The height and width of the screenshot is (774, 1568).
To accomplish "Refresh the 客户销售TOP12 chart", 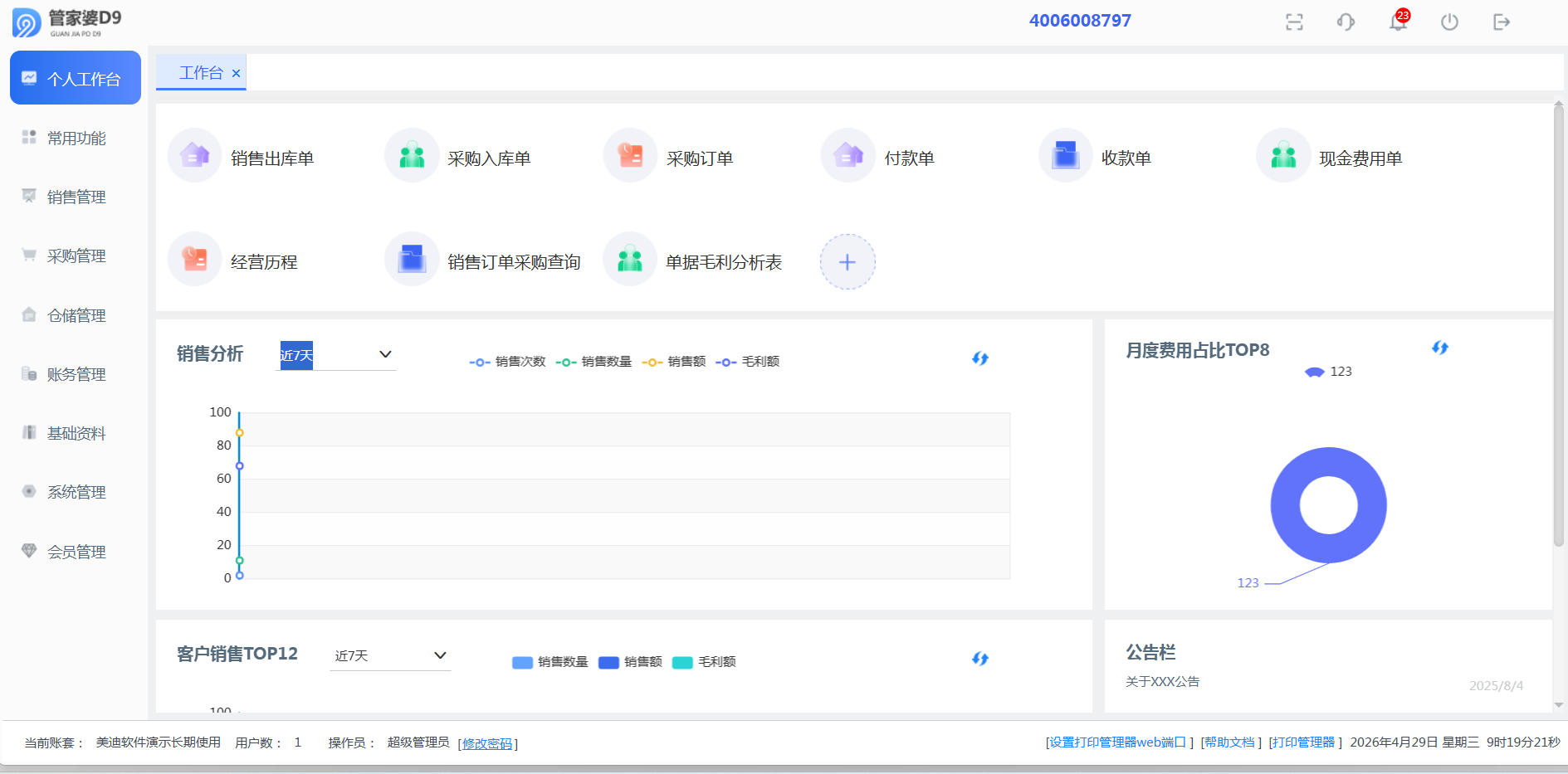I will tap(980, 659).
